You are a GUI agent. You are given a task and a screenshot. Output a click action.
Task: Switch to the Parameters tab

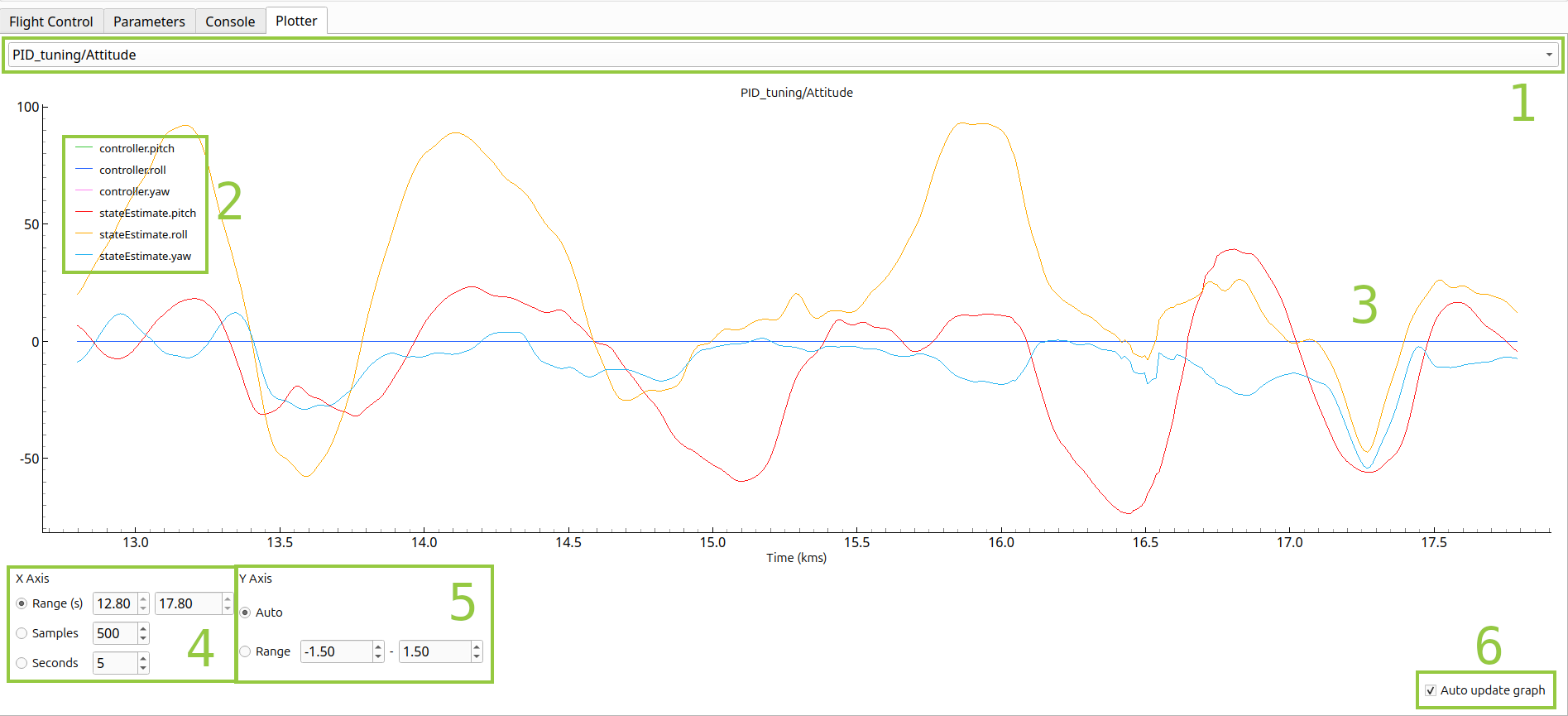(149, 22)
